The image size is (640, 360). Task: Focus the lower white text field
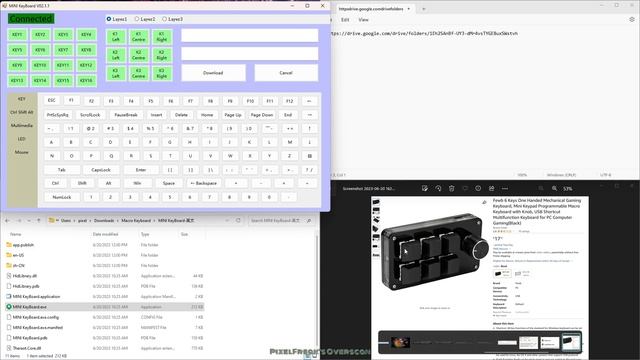(249, 53)
